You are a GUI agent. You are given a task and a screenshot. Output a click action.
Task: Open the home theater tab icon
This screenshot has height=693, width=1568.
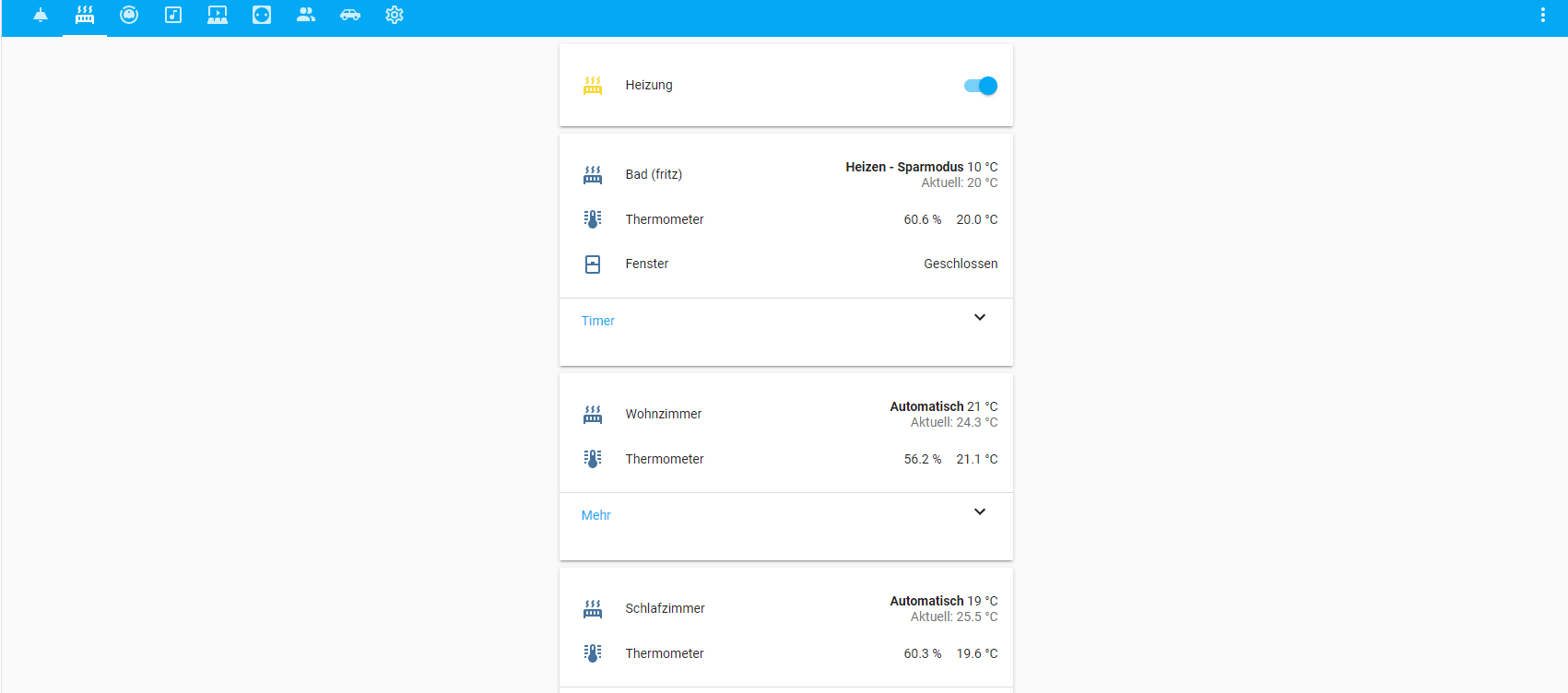tap(218, 15)
